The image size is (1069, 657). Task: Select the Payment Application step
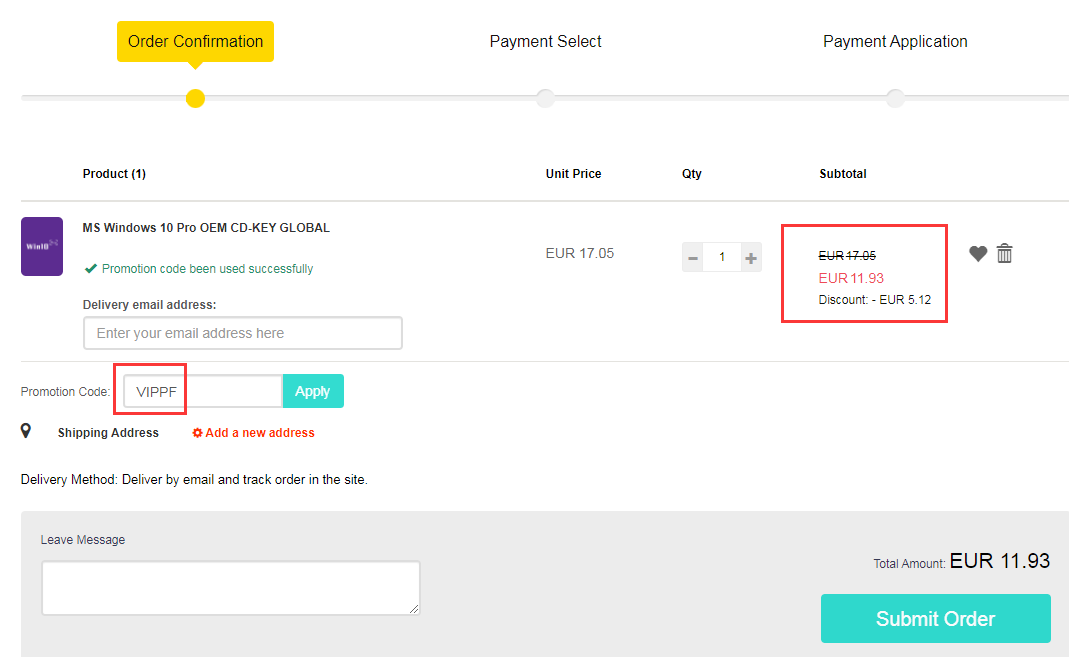coord(895,42)
